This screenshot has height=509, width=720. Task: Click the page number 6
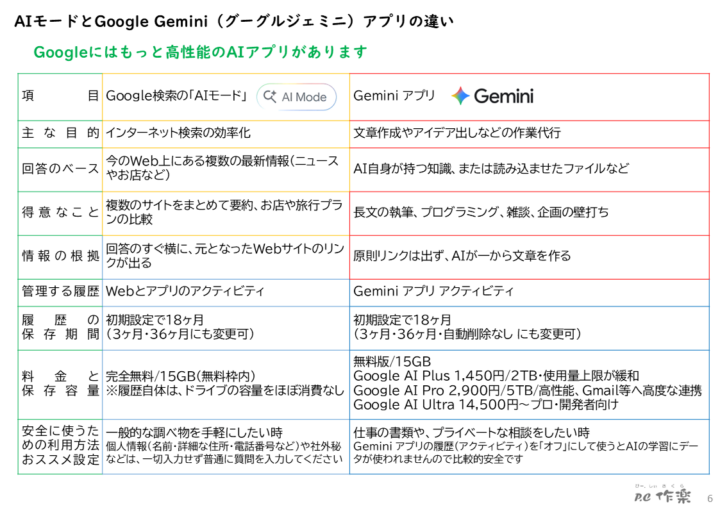point(709,498)
